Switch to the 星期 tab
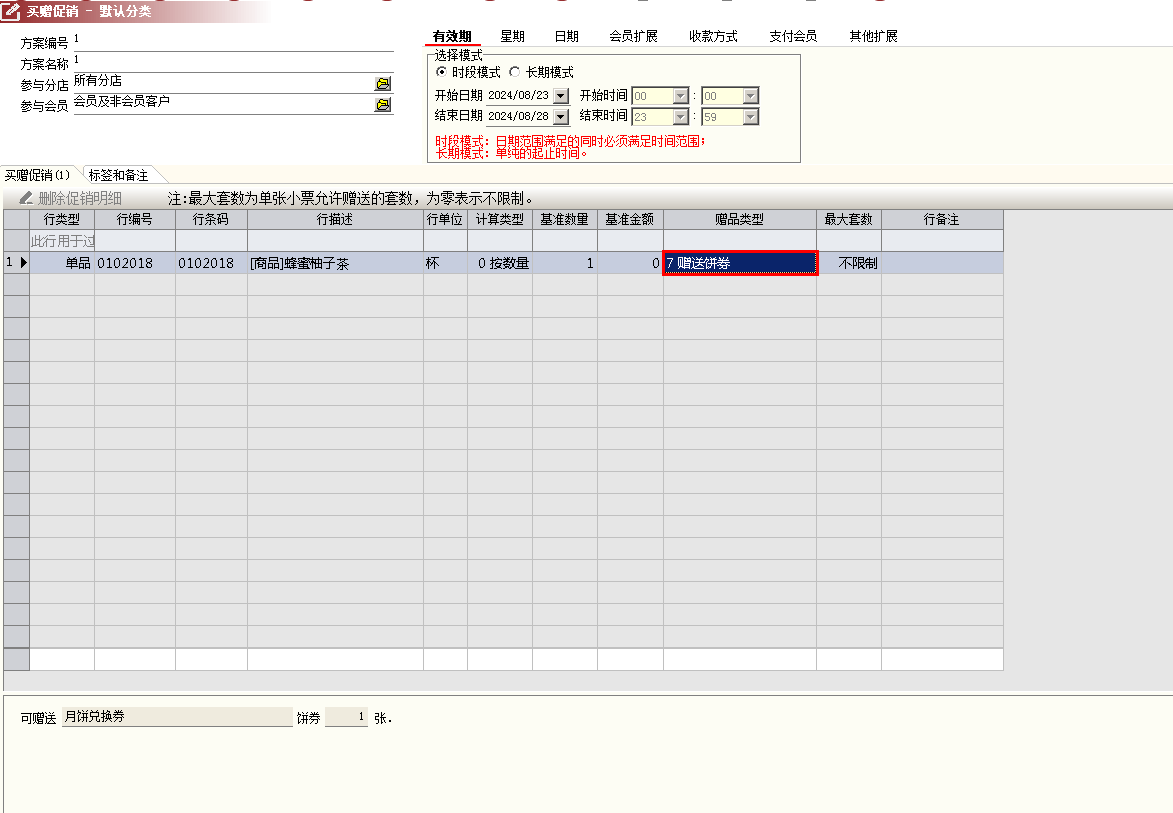This screenshot has width=1173, height=813. pyautogui.click(x=512, y=36)
